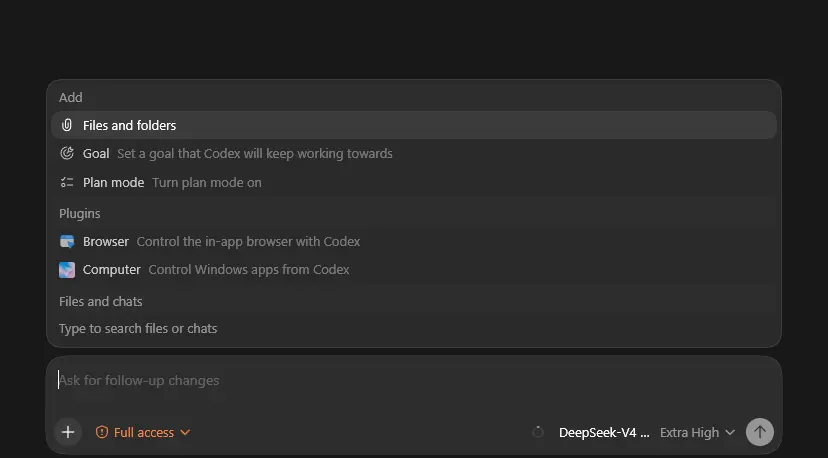This screenshot has height=458, width=828.
Task: Open the Full access permissions dropdown
Action: click(143, 432)
